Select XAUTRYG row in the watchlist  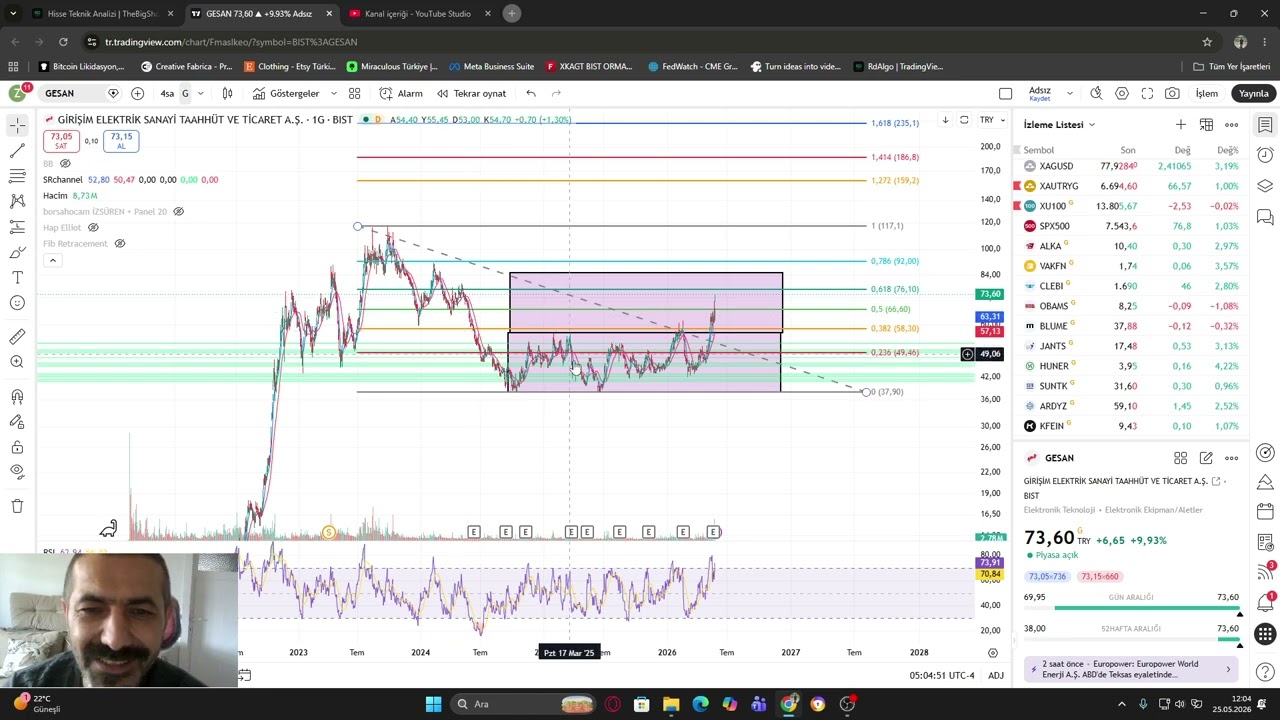1131,186
